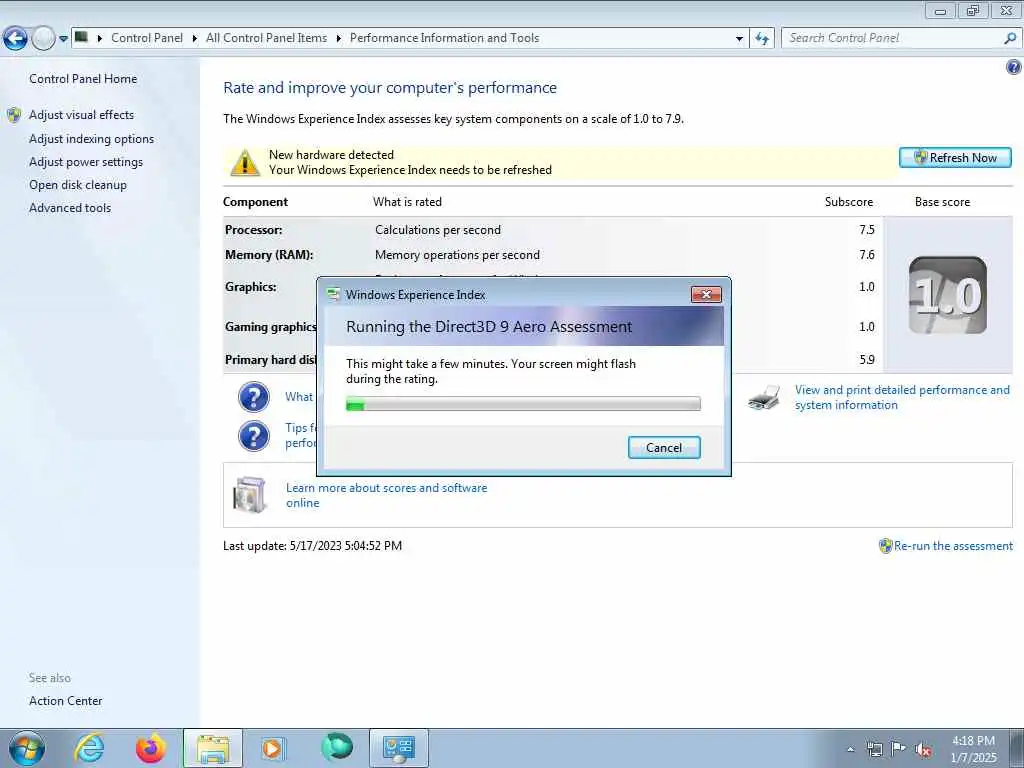Click the Primary hard disk subscore 5.9
Viewport: 1024px width, 768px height.
[867, 360]
